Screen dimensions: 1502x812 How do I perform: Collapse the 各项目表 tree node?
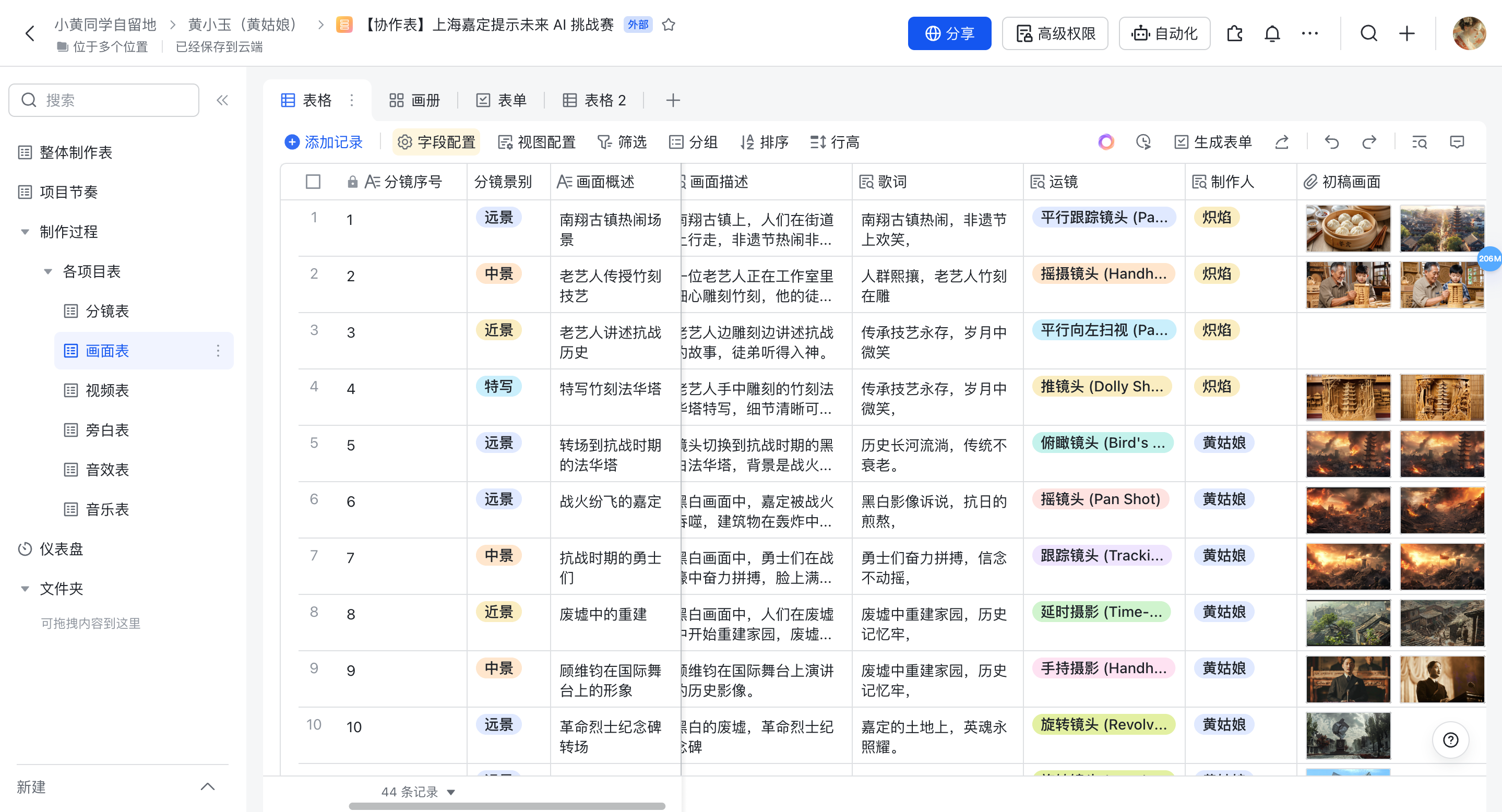(48, 271)
